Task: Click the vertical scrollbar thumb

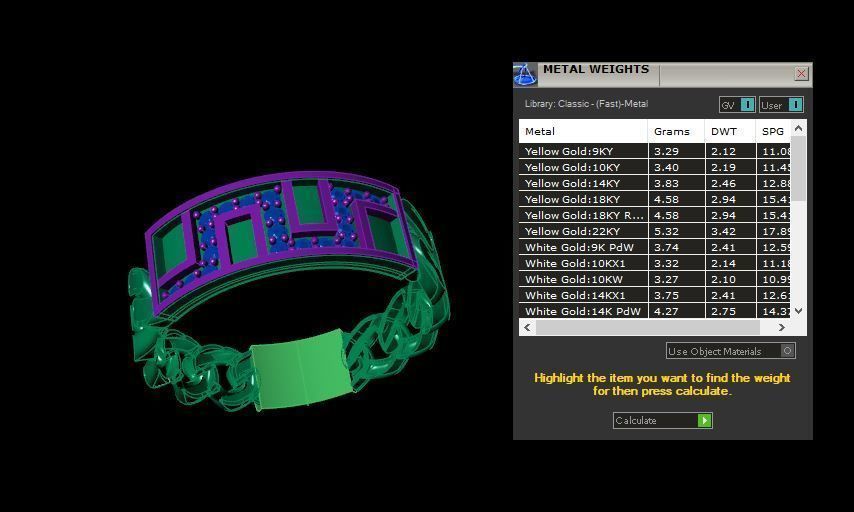Action: point(798,168)
